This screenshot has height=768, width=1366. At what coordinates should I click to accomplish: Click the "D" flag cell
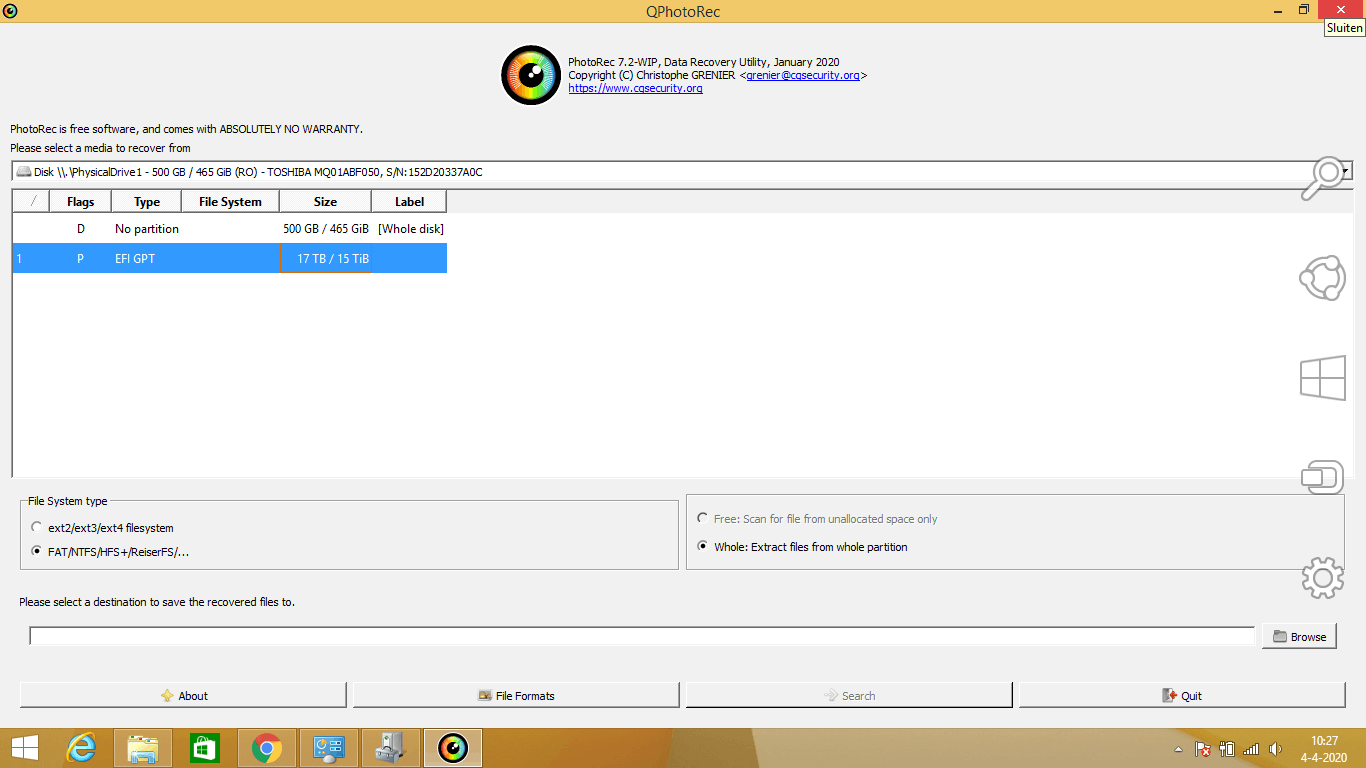81,229
